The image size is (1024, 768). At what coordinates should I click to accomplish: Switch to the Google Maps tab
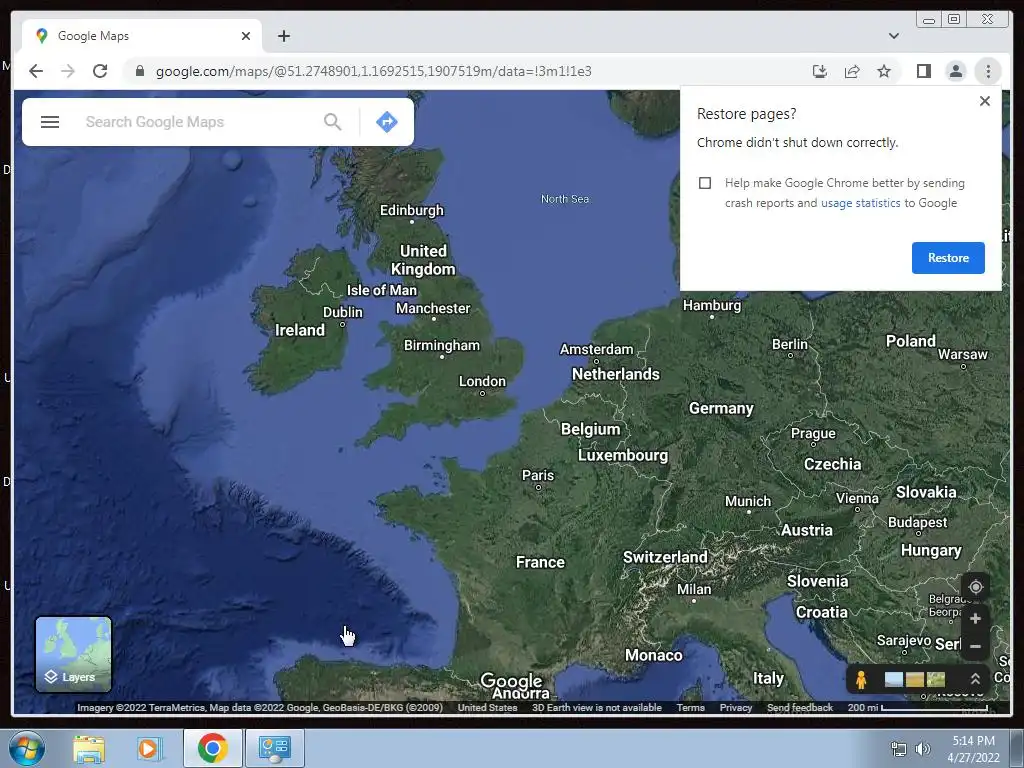coord(142,36)
